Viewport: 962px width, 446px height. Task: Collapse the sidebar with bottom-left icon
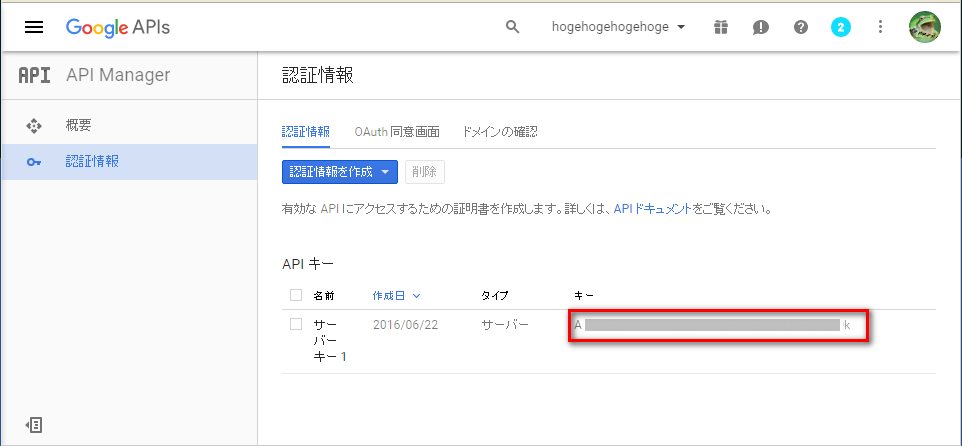tap(34, 425)
